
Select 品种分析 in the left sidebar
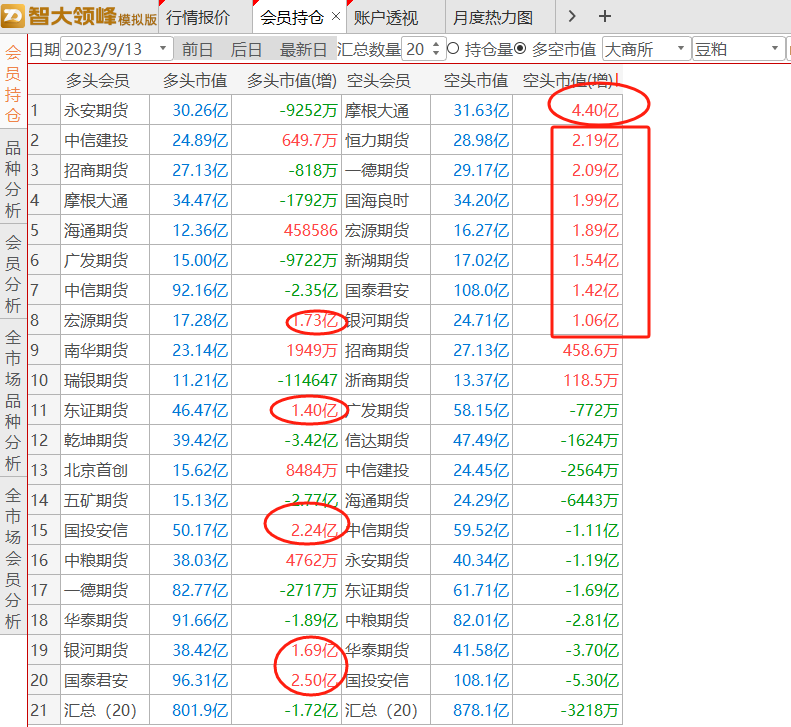click(13, 179)
